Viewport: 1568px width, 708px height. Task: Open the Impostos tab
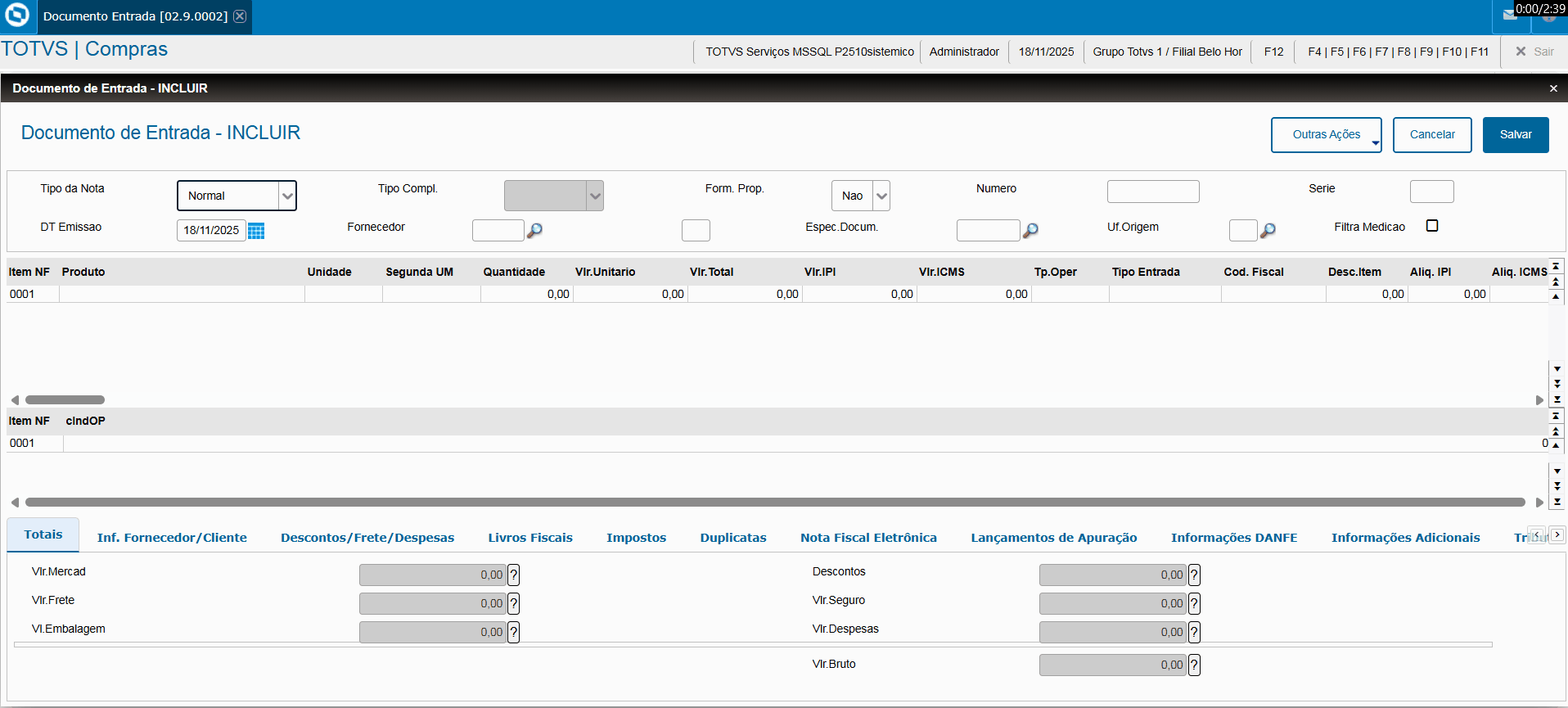click(637, 538)
